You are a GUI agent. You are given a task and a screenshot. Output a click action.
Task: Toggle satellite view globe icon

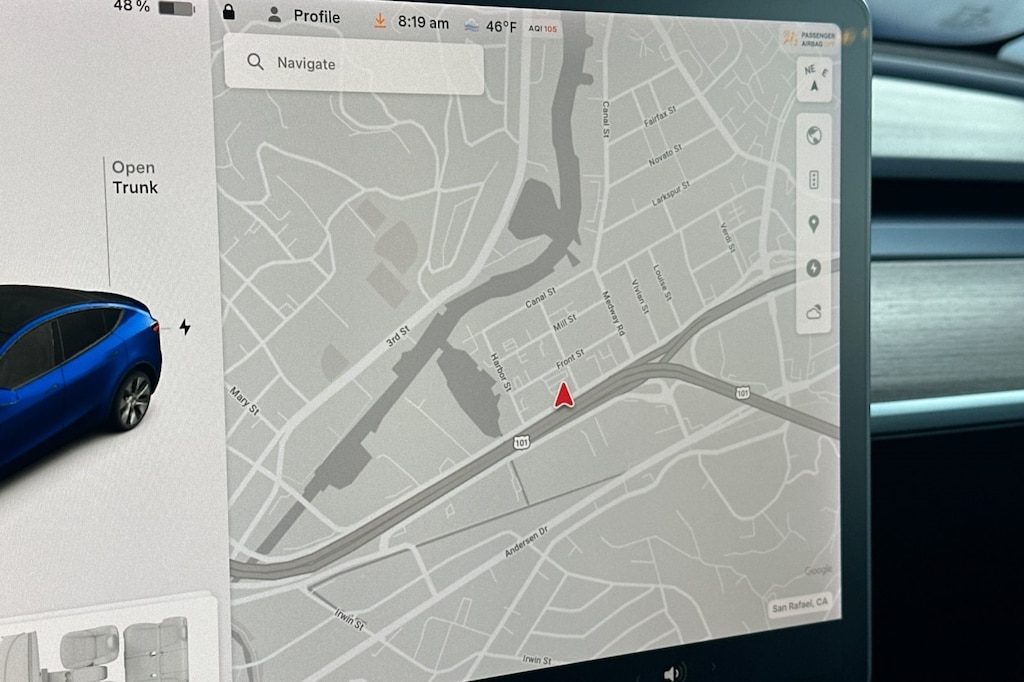click(x=814, y=136)
